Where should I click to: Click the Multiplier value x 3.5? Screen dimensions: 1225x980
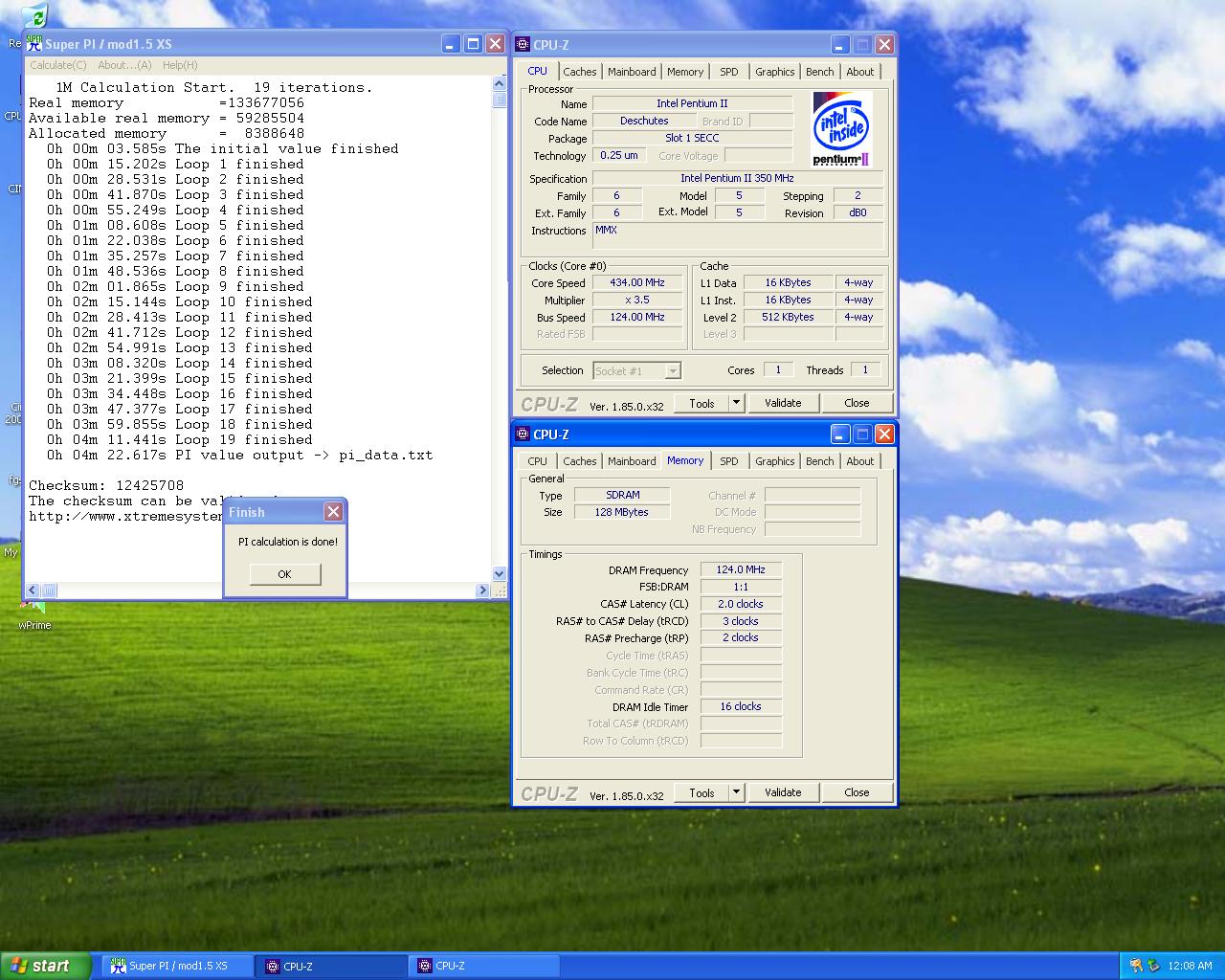coord(637,301)
